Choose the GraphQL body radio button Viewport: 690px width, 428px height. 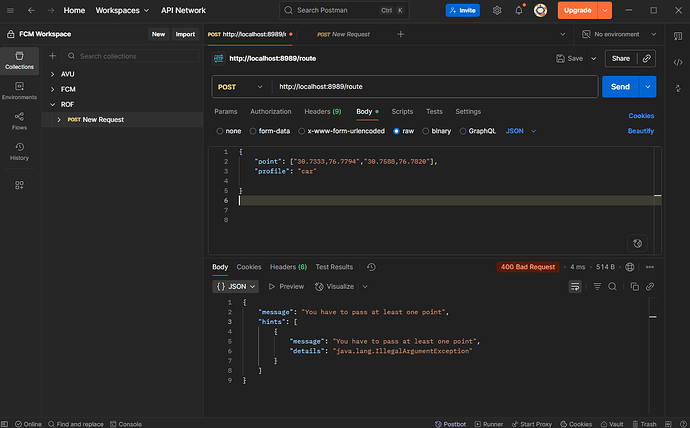pyautogui.click(x=478, y=130)
